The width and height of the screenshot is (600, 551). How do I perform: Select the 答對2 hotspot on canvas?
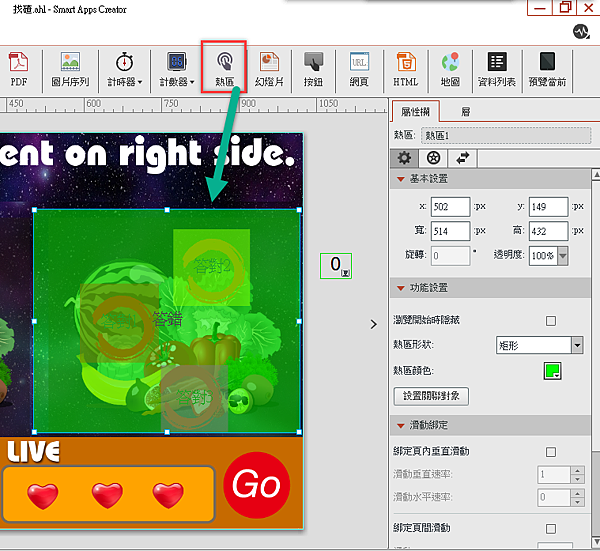tap(212, 267)
